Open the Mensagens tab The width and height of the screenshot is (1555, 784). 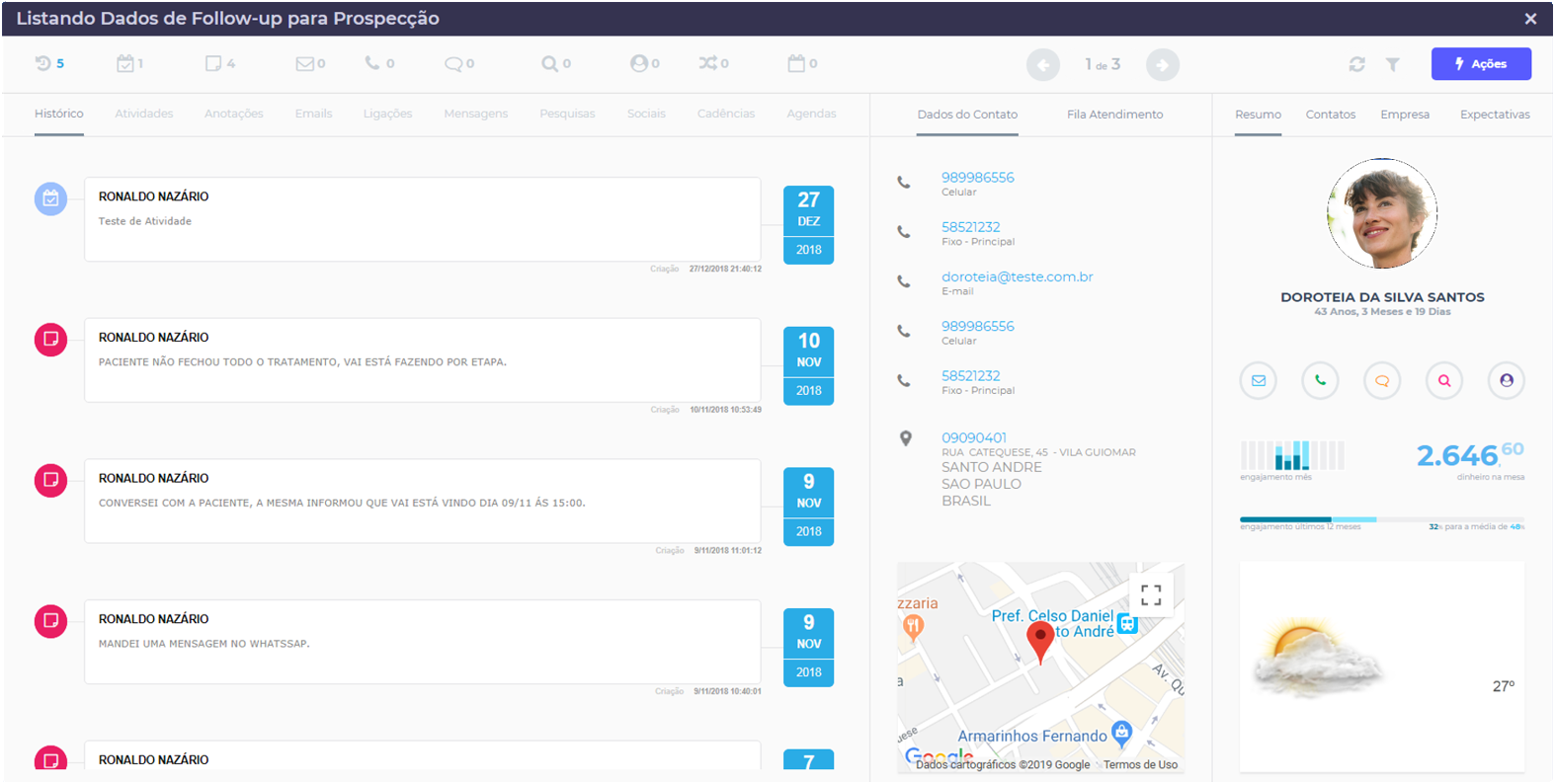tap(476, 114)
